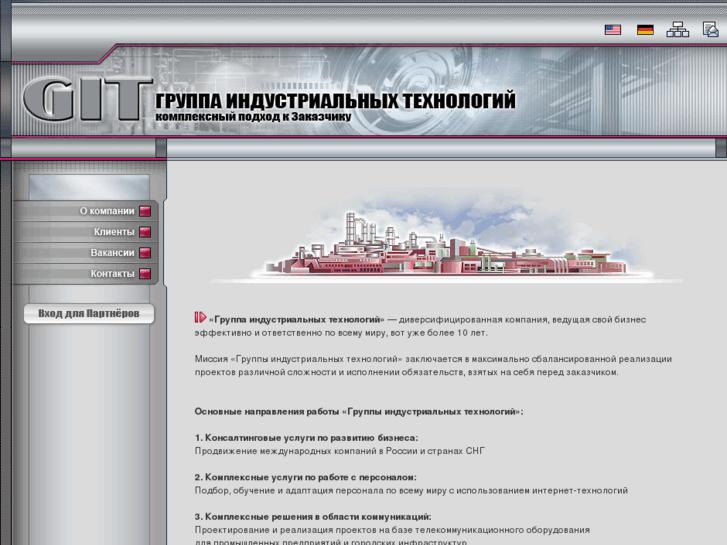
Task: Click the line starting Подбор, обучение и адаптация
Action: point(411,490)
